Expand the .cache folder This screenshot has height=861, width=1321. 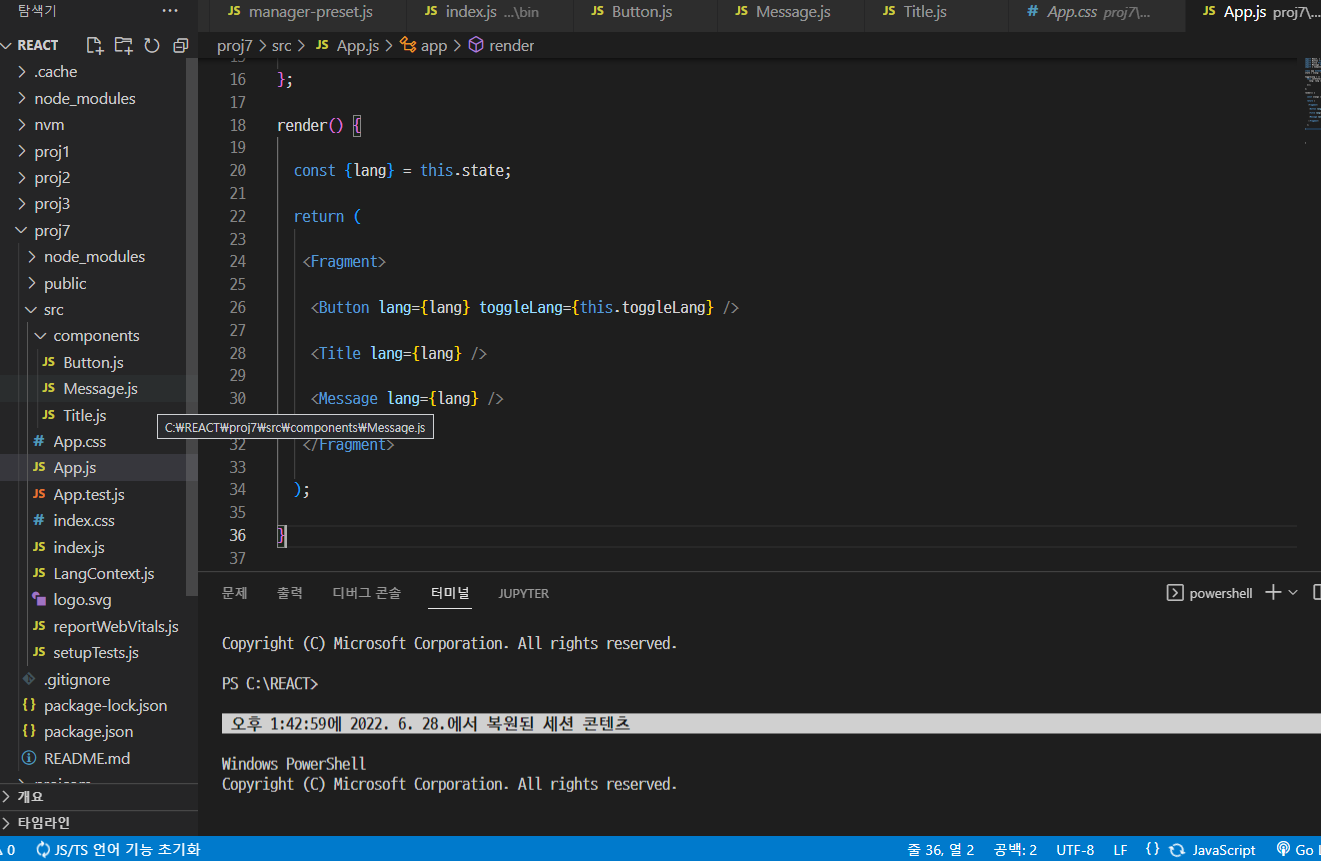pyautogui.click(x=55, y=71)
